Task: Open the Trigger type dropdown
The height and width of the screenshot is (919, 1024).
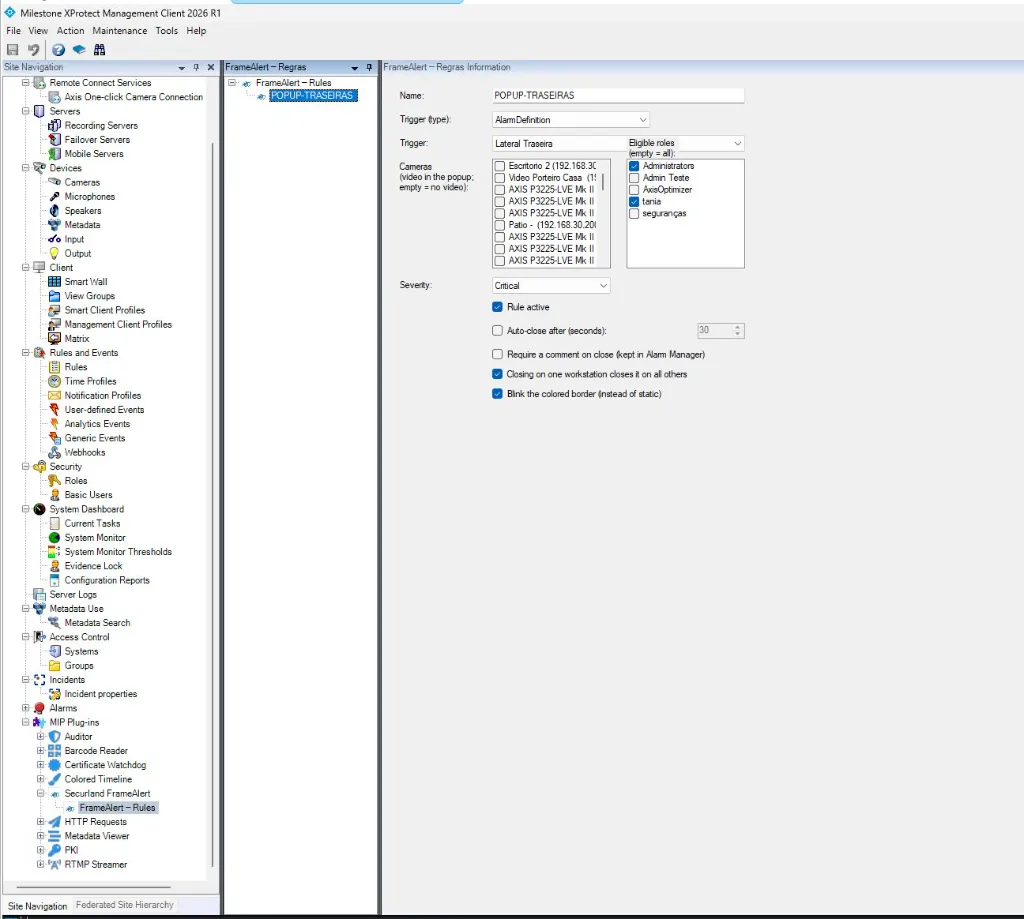Action: pyautogui.click(x=571, y=120)
